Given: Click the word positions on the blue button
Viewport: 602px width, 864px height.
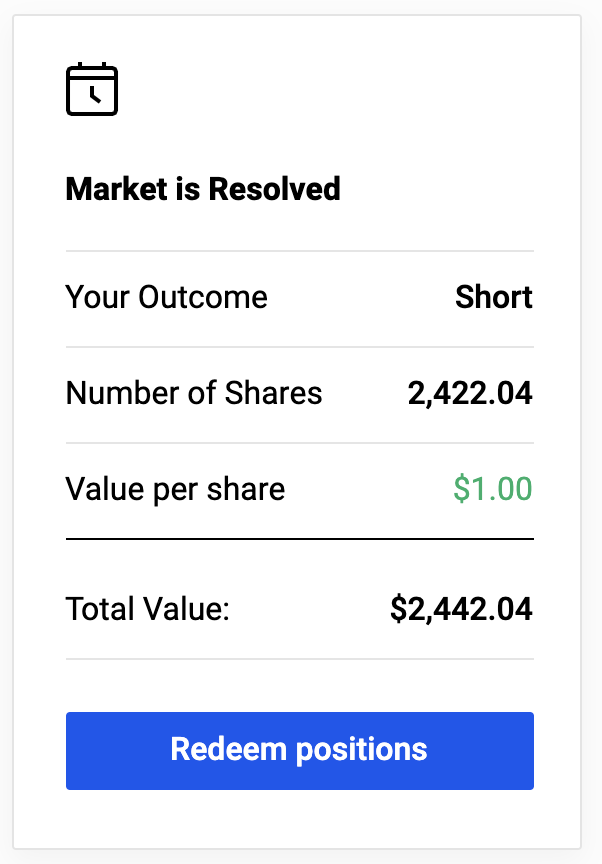Looking at the screenshot, I should [362, 750].
